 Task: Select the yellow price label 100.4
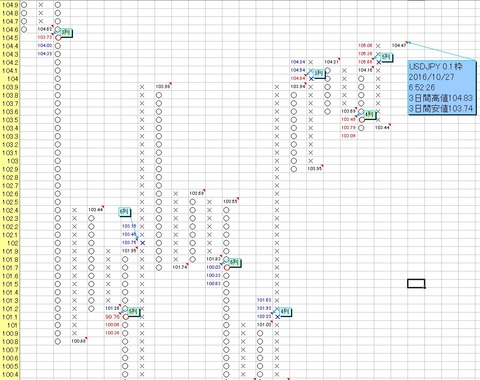pos(10,374)
